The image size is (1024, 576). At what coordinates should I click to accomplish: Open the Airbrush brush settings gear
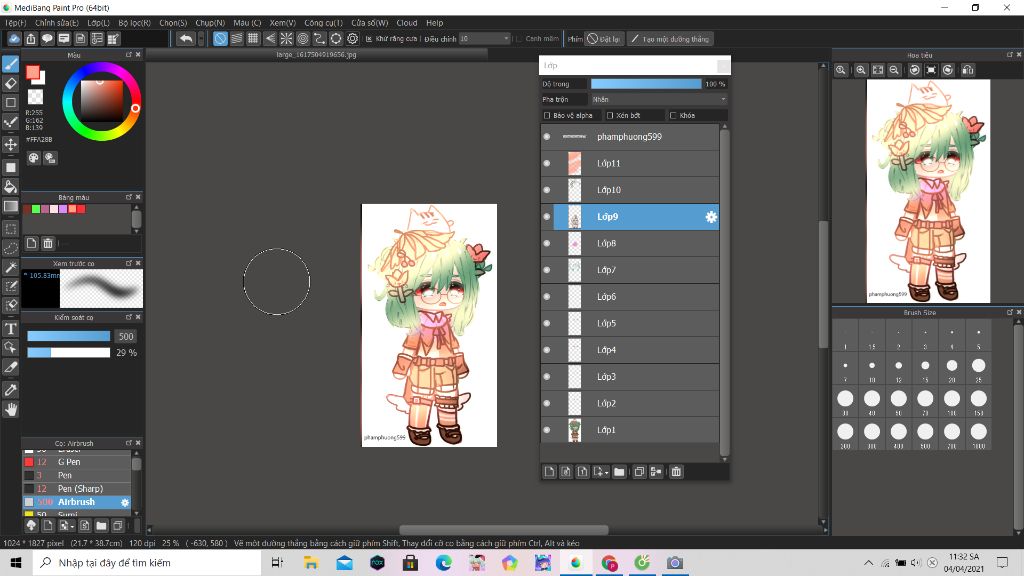pos(125,502)
